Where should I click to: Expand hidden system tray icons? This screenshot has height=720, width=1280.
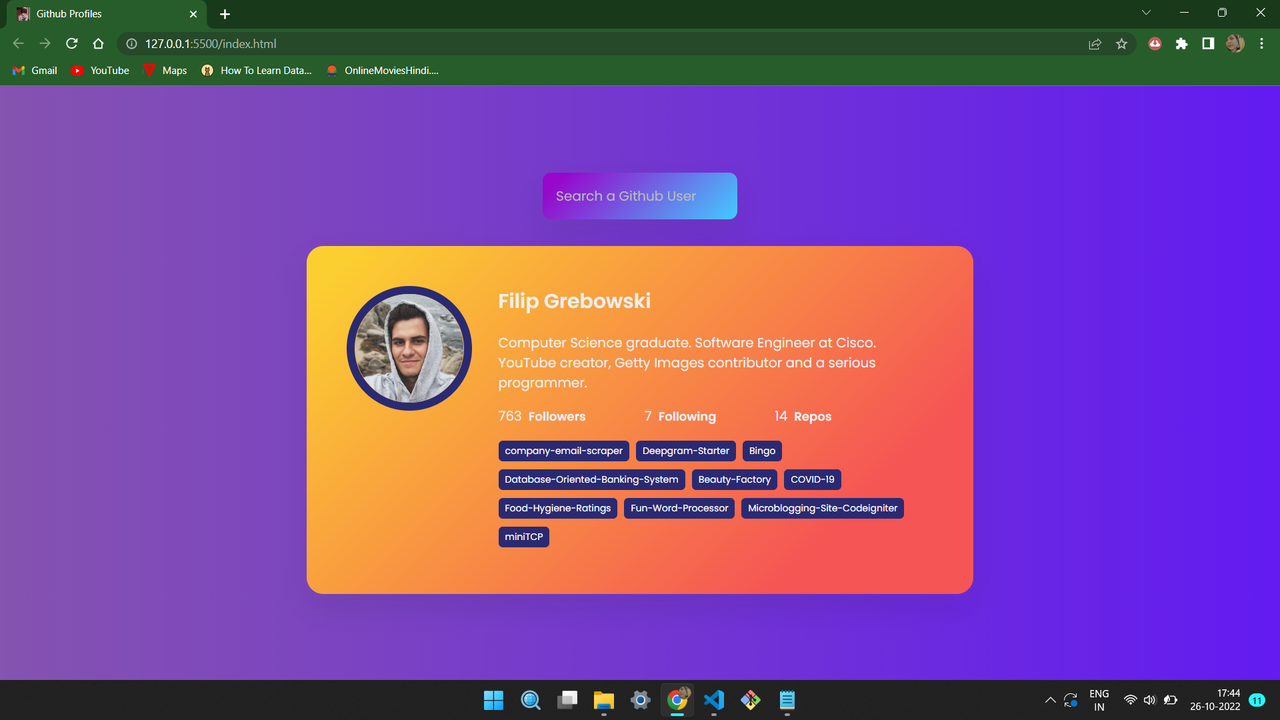[x=1050, y=700]
